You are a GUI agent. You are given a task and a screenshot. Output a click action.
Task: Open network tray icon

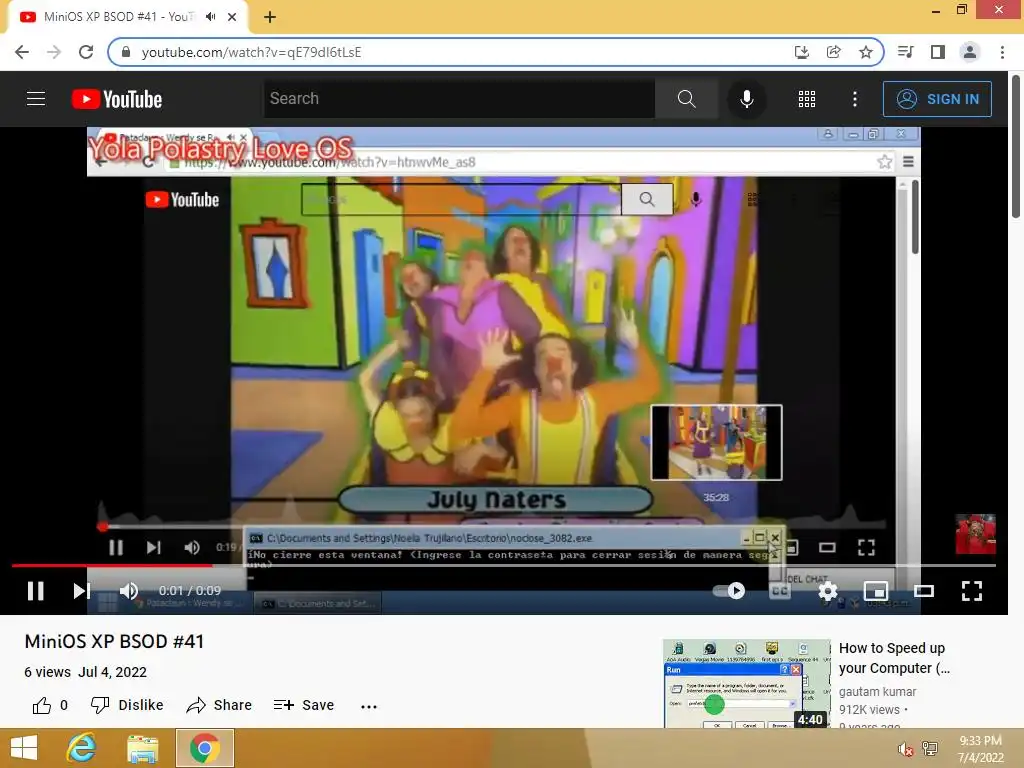click(x=930, y=749)
